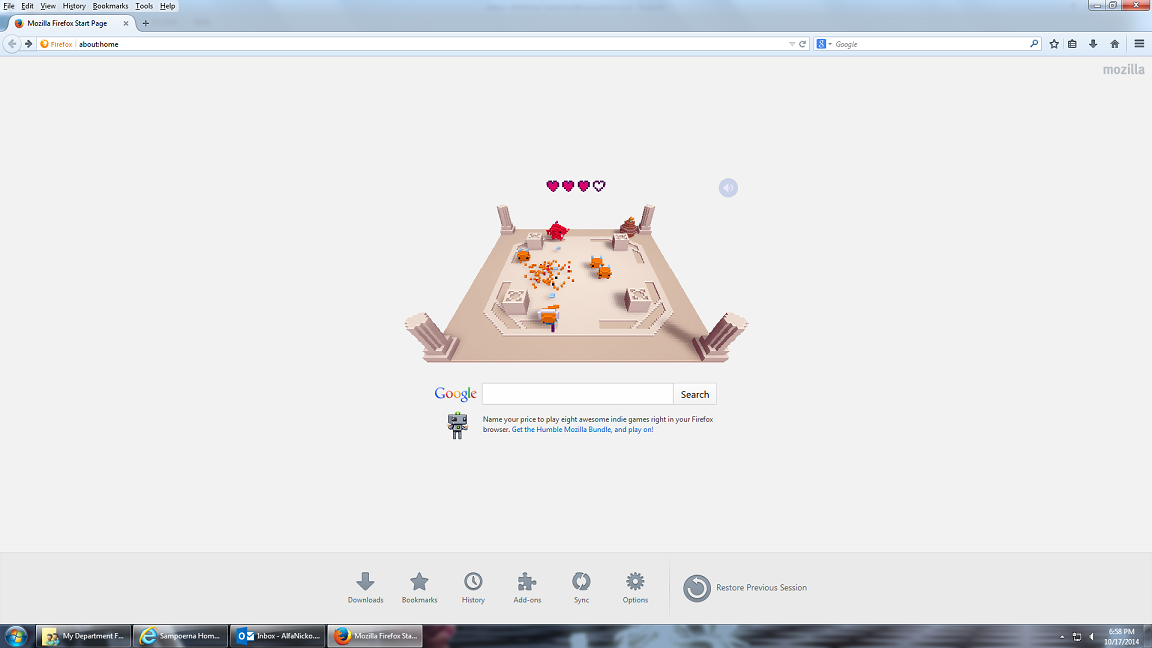
Task: Click Restore Previous Session button
Action: coord(745,588)
